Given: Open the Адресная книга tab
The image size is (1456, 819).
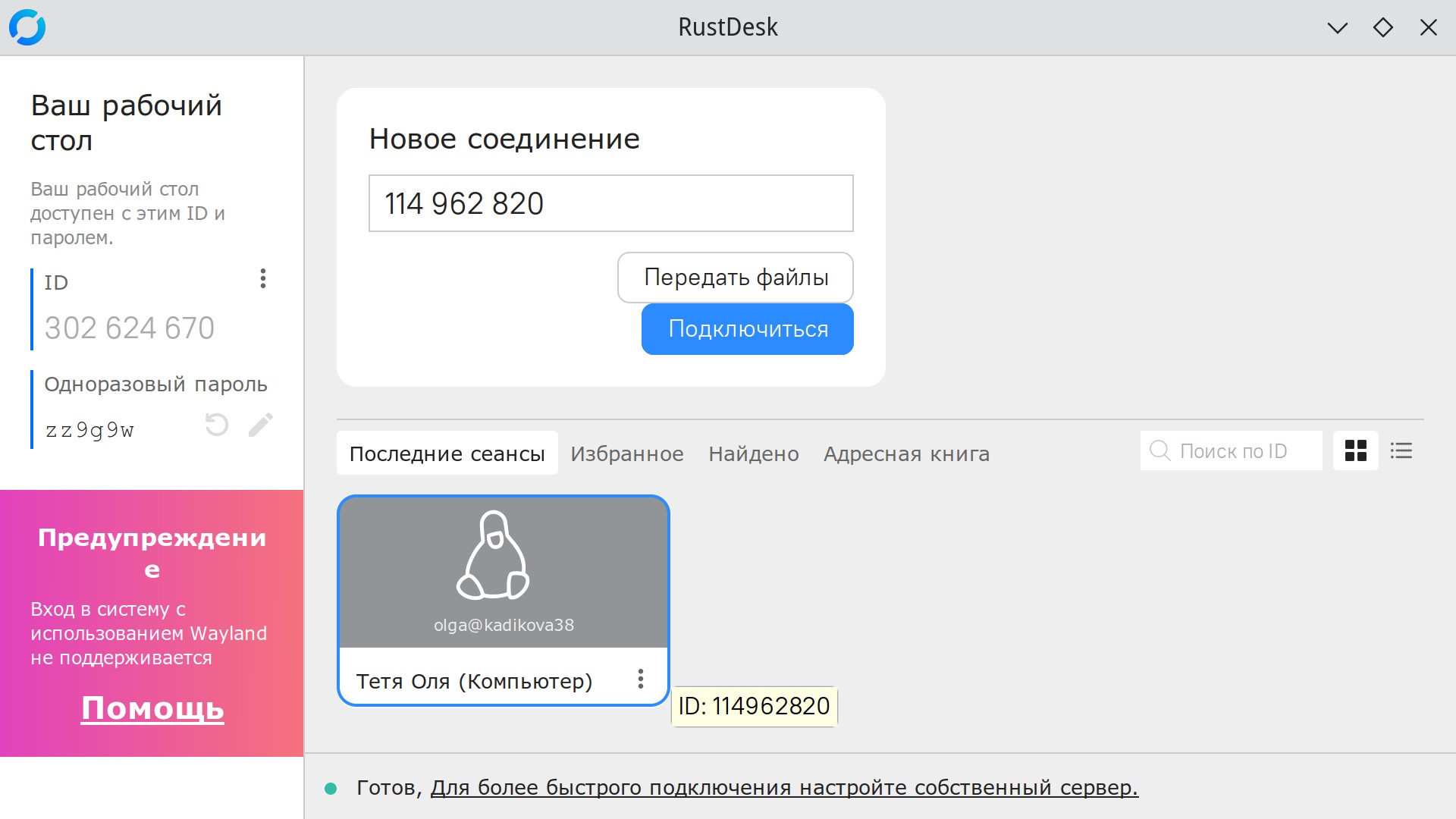Looking at the screenshot, I should [x=906, y=453].
